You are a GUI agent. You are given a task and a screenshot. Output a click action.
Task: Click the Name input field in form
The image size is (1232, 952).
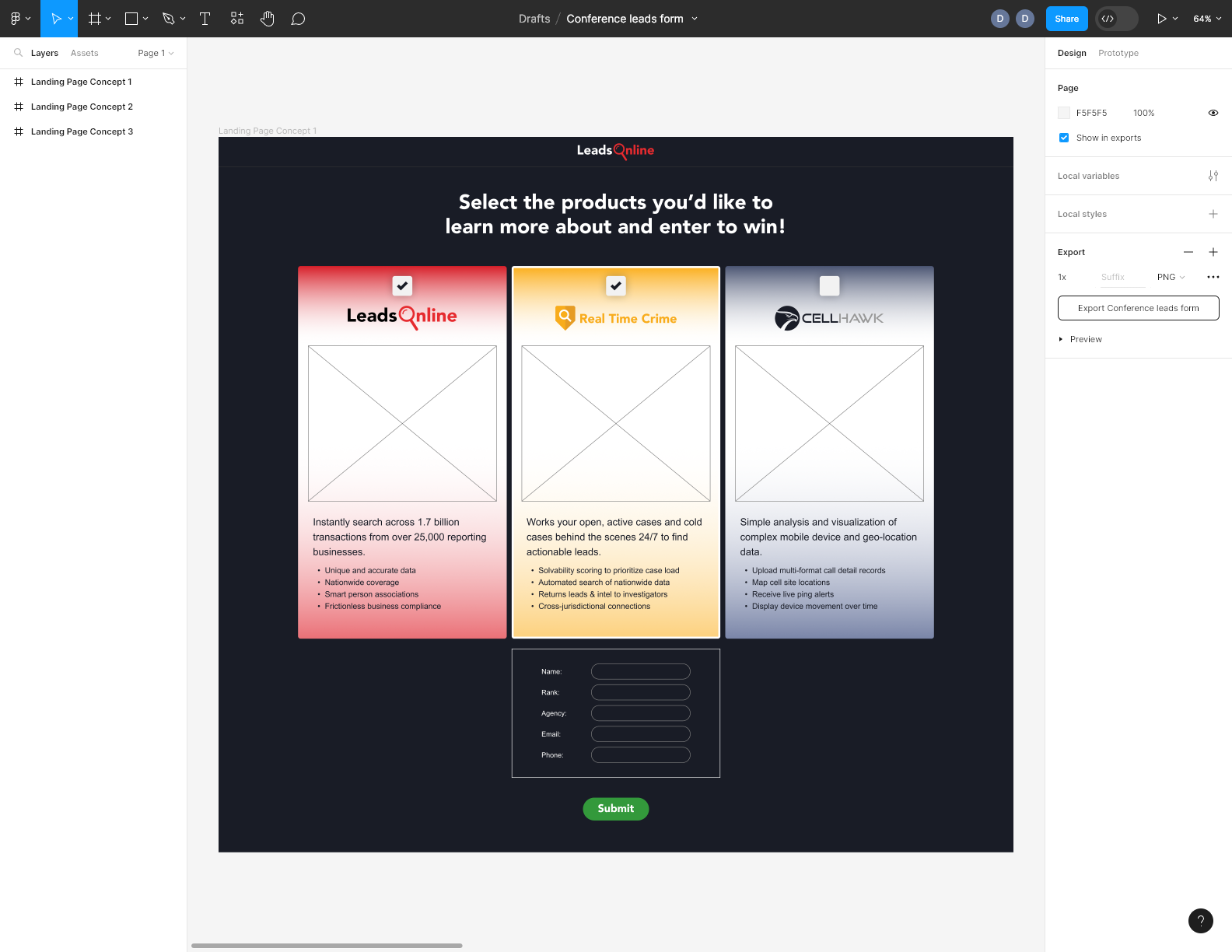pyautogui.click(x=641, y=671)
